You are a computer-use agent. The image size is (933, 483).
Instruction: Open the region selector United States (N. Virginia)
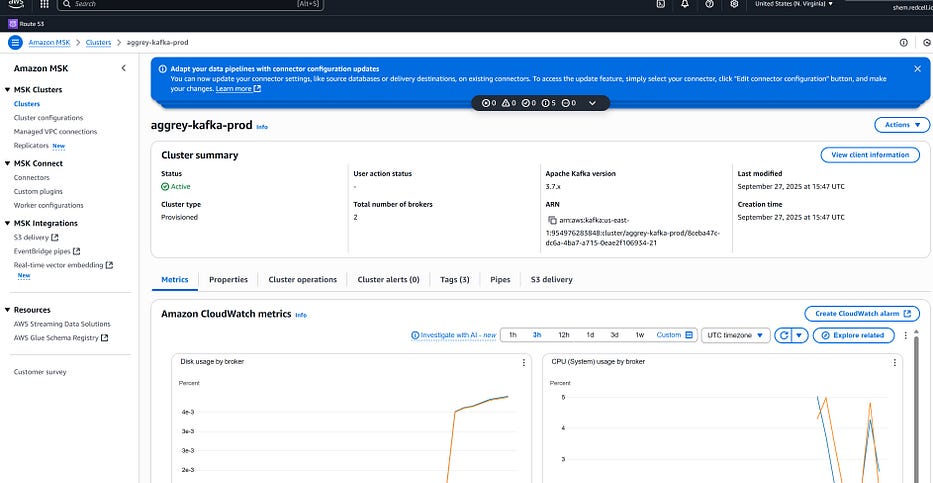coord(794,4)
